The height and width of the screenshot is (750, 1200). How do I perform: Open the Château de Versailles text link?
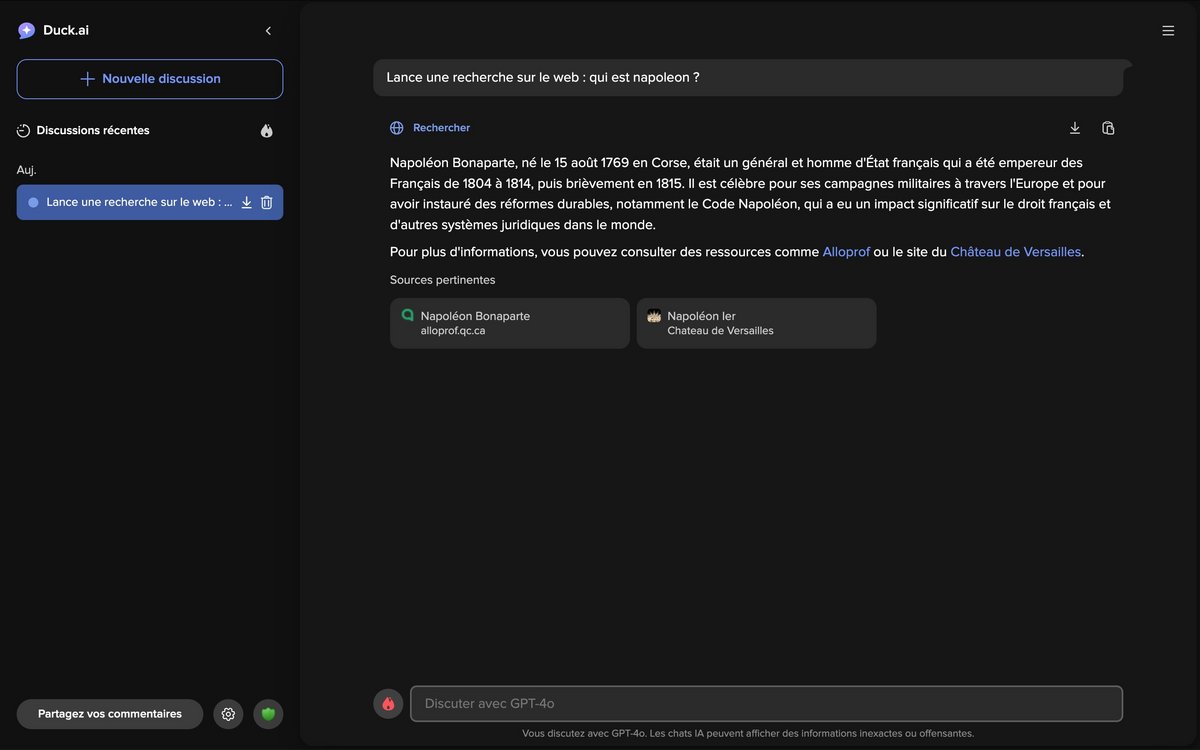(1015, 252)
